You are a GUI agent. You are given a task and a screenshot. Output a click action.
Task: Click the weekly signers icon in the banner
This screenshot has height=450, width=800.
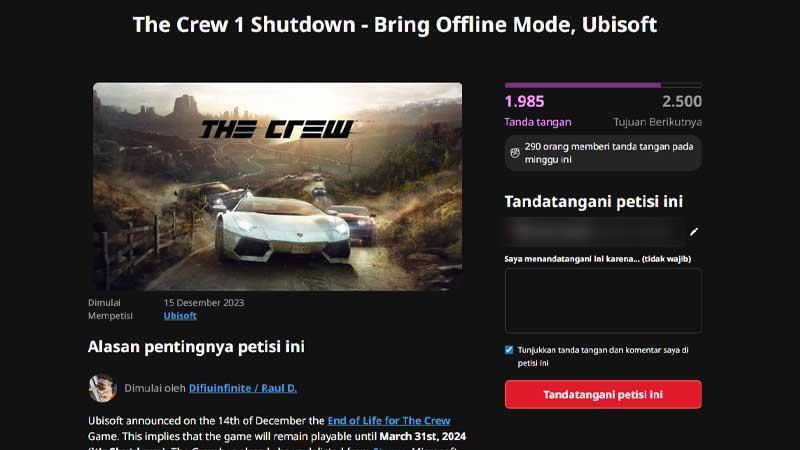pos(515,153)
